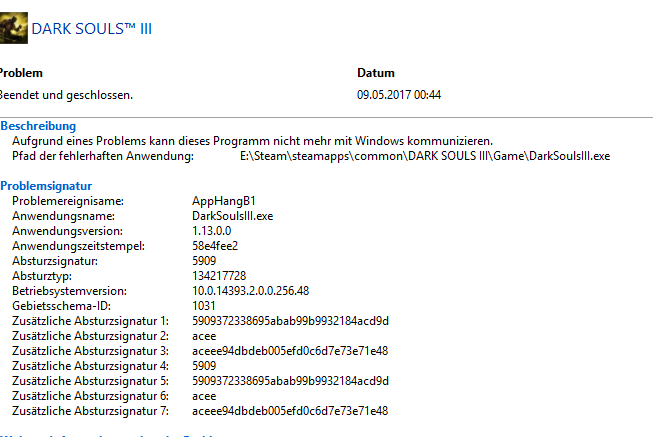Click the Problemereignisame label
The image size is (653, 437).
68,201
